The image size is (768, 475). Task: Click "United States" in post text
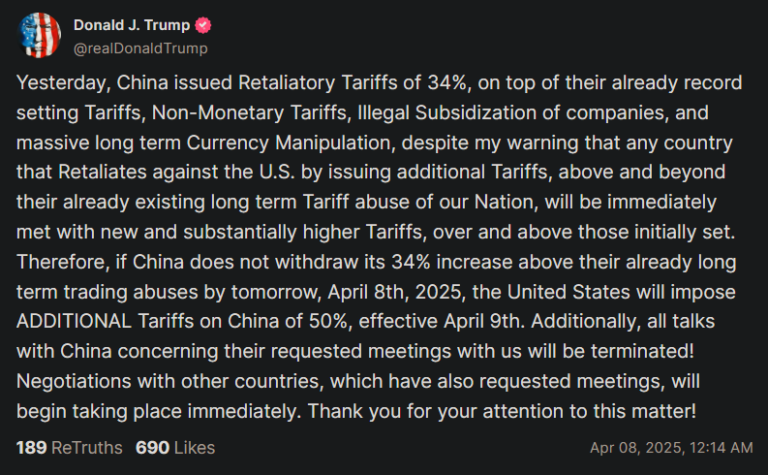tap(568, 292)
